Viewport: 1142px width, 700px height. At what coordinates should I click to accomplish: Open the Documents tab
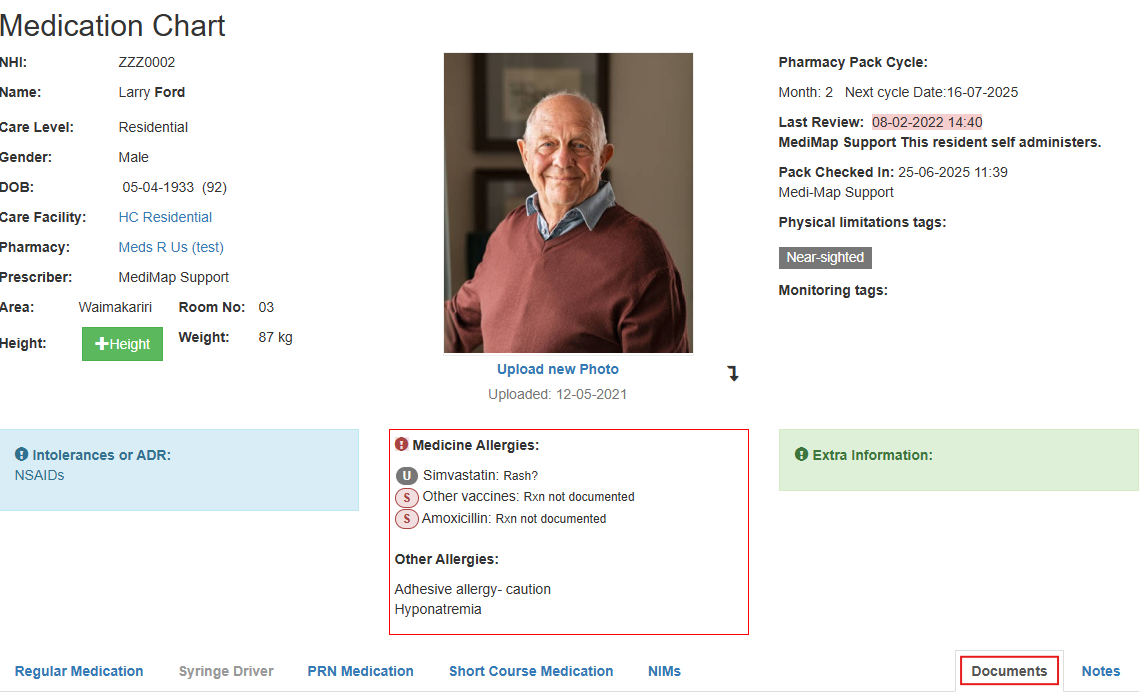(x=1009, y=671)
